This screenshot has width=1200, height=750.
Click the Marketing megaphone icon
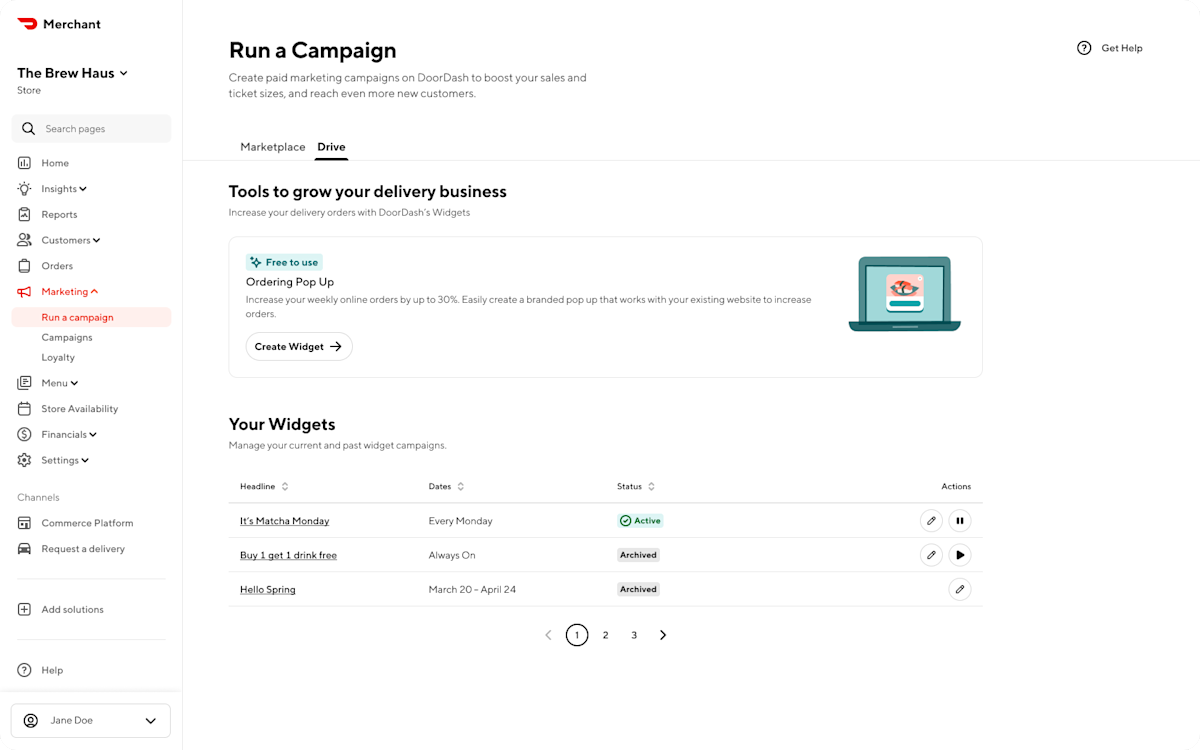pos(24,292)
